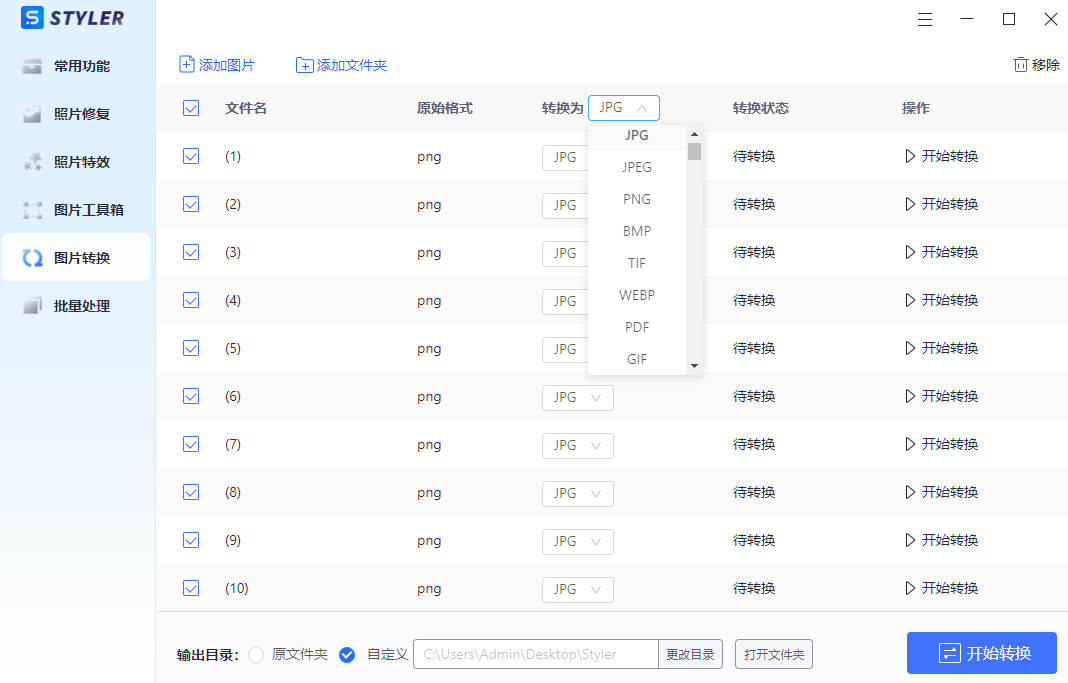Open the format dropdown for file (1)

[x=565, y=157]
